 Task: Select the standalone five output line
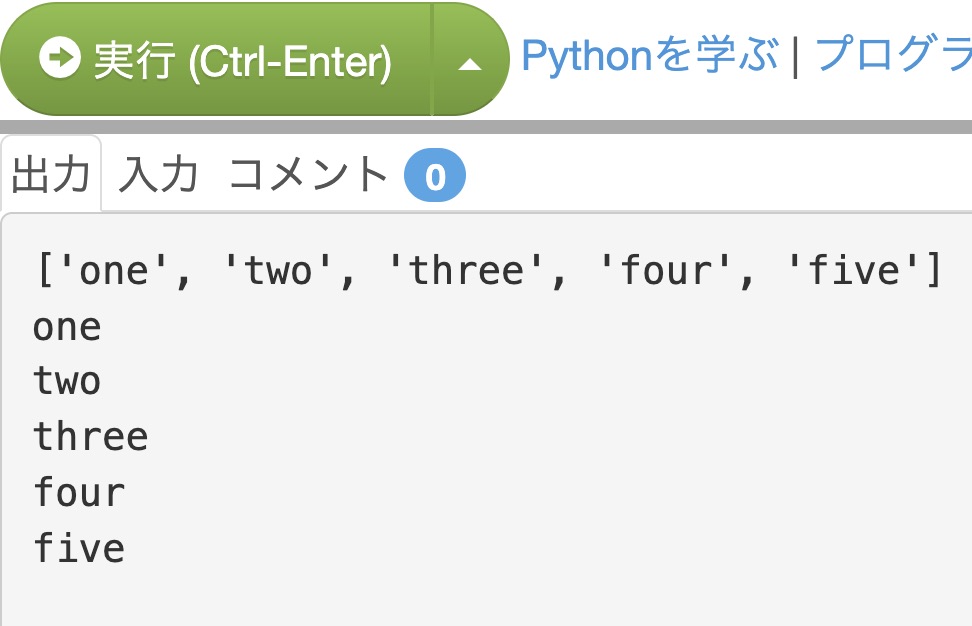point(79,547)
